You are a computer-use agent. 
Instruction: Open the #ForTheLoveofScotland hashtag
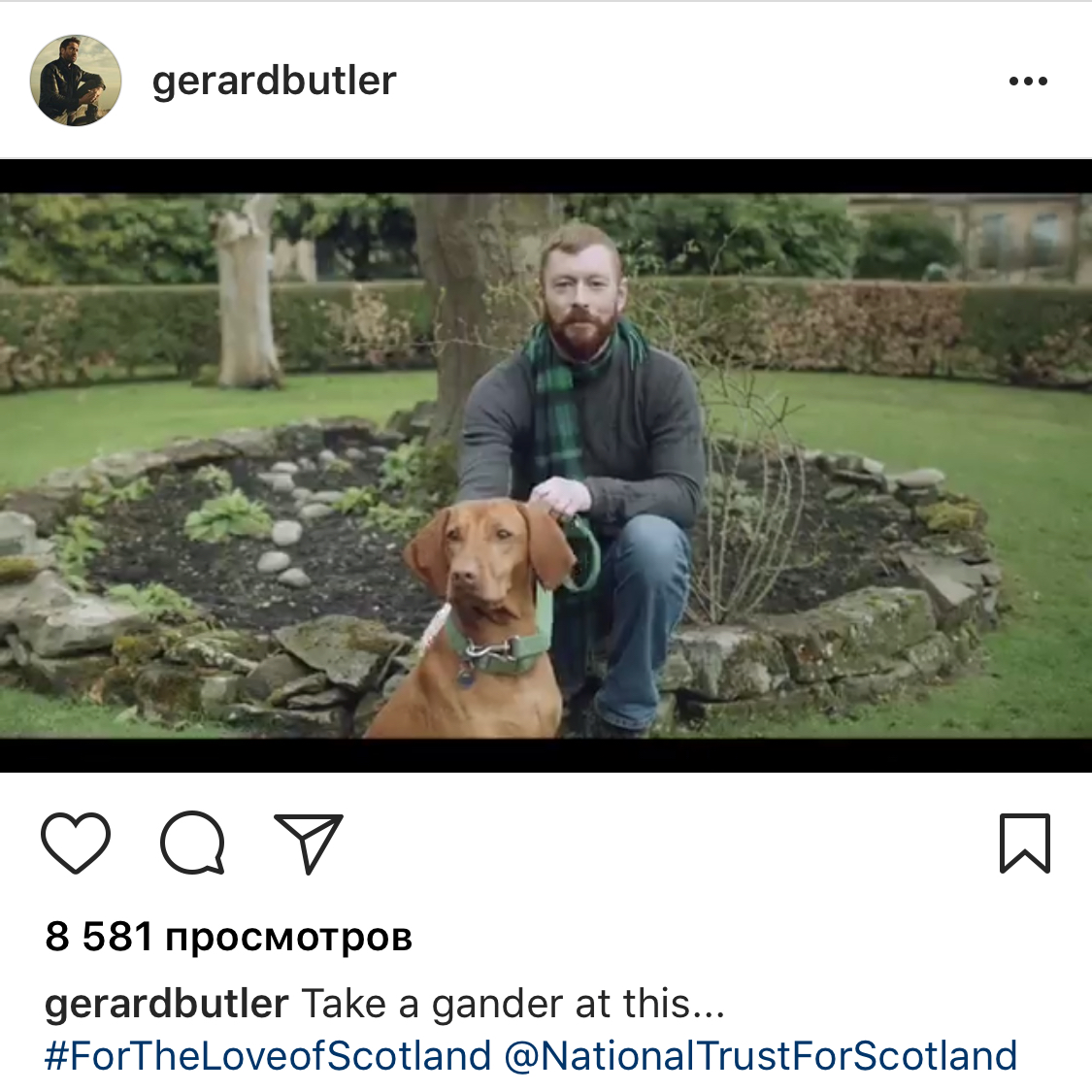point(268,1056)
